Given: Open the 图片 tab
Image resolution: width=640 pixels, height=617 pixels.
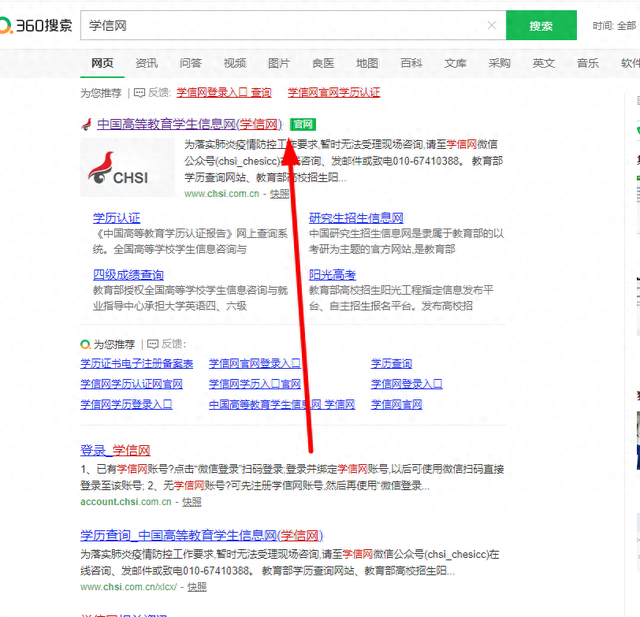Looking at the screenshot, I should 279,63.
